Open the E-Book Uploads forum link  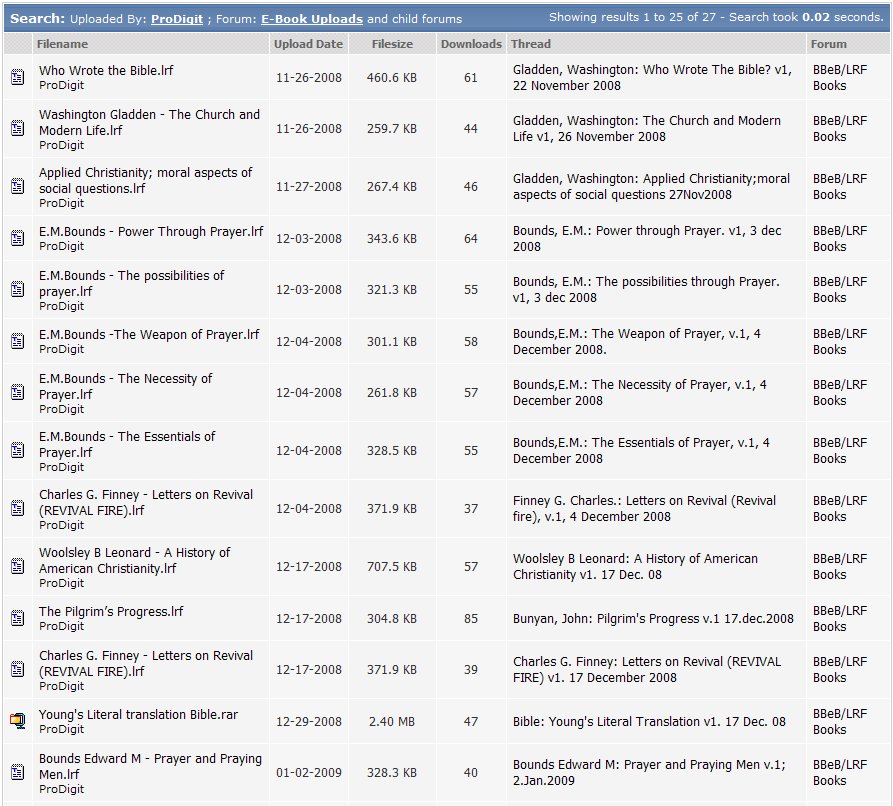pos(312,19)
